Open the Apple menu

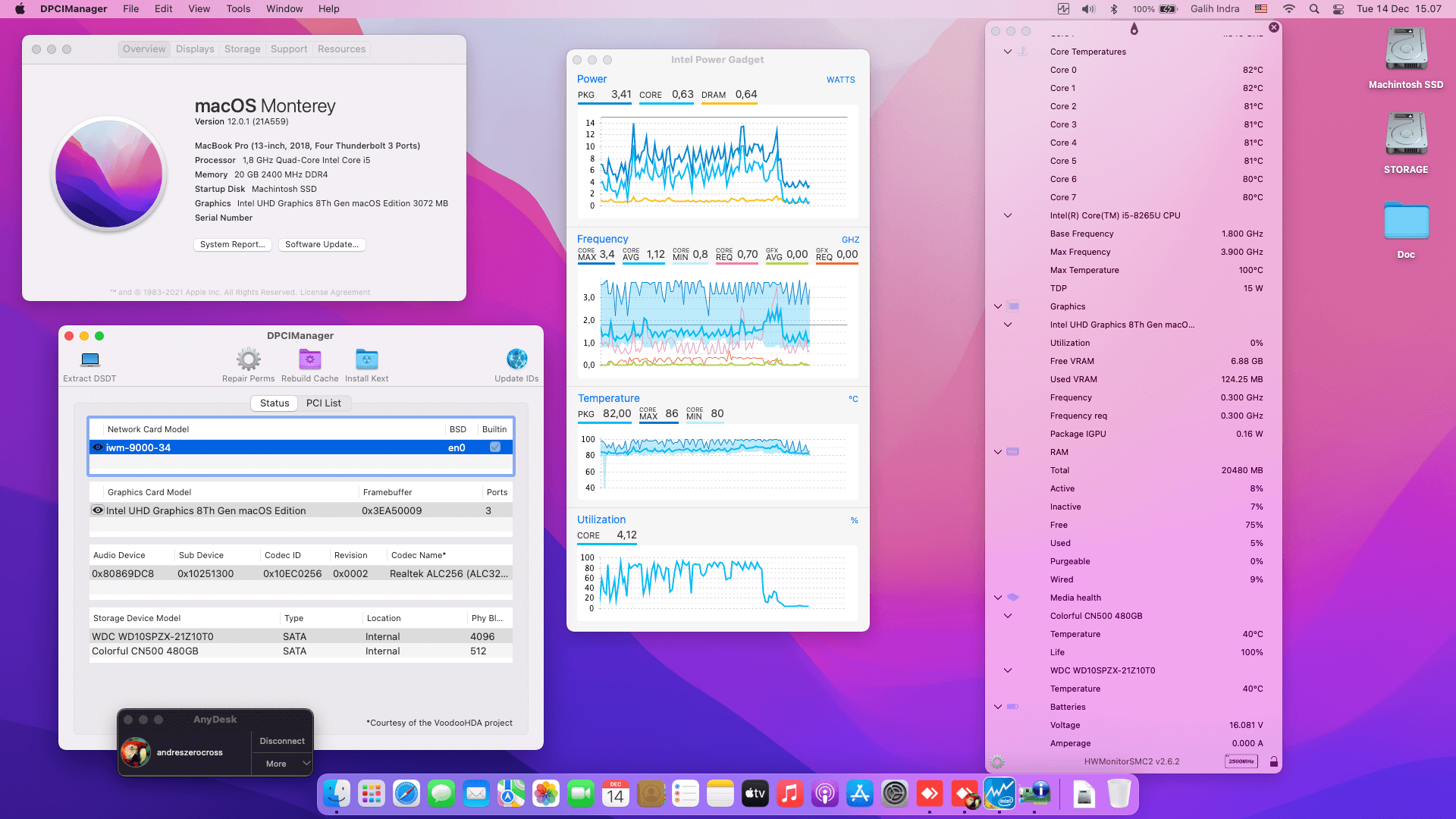(x=20, y=9)
